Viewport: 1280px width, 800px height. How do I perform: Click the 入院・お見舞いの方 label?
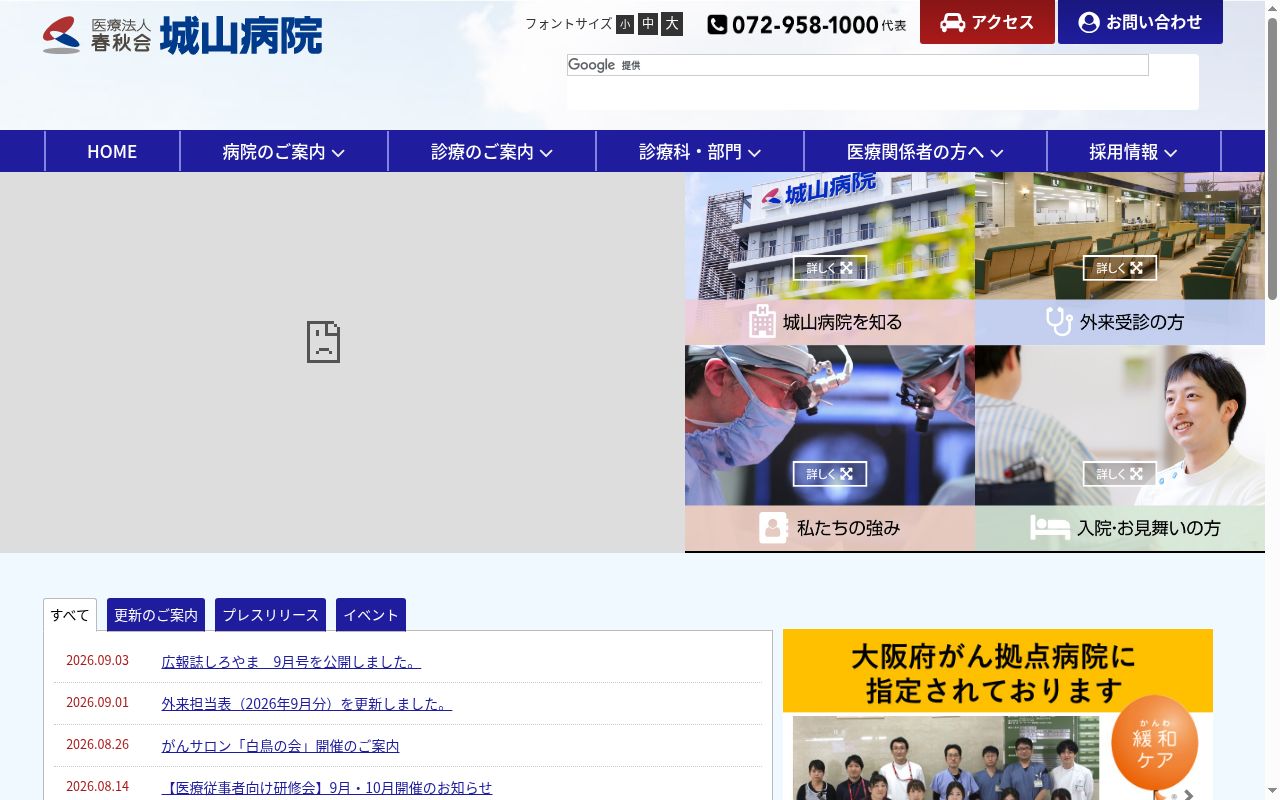(1149, 527)
